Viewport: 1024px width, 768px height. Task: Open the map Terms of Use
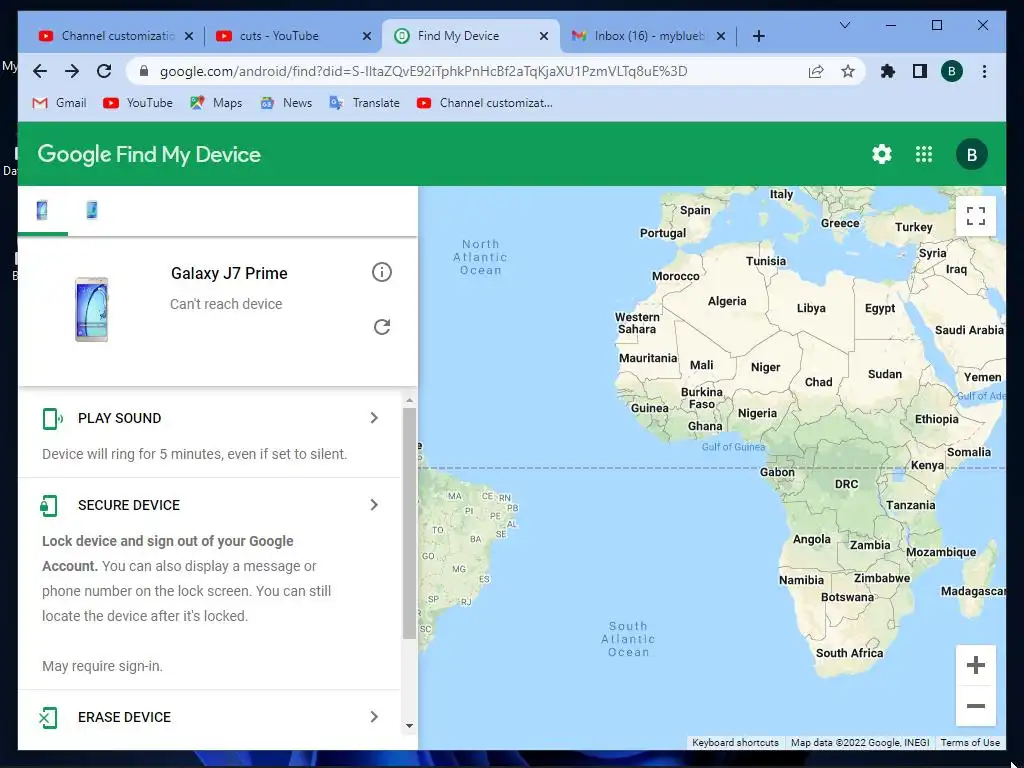[970, 743]
